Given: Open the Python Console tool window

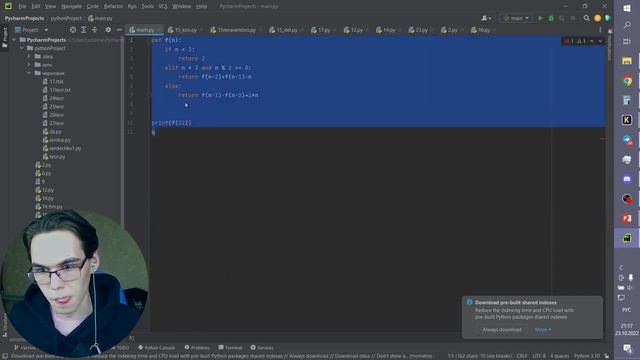Looking at the screenshot, I should [156, 348].
